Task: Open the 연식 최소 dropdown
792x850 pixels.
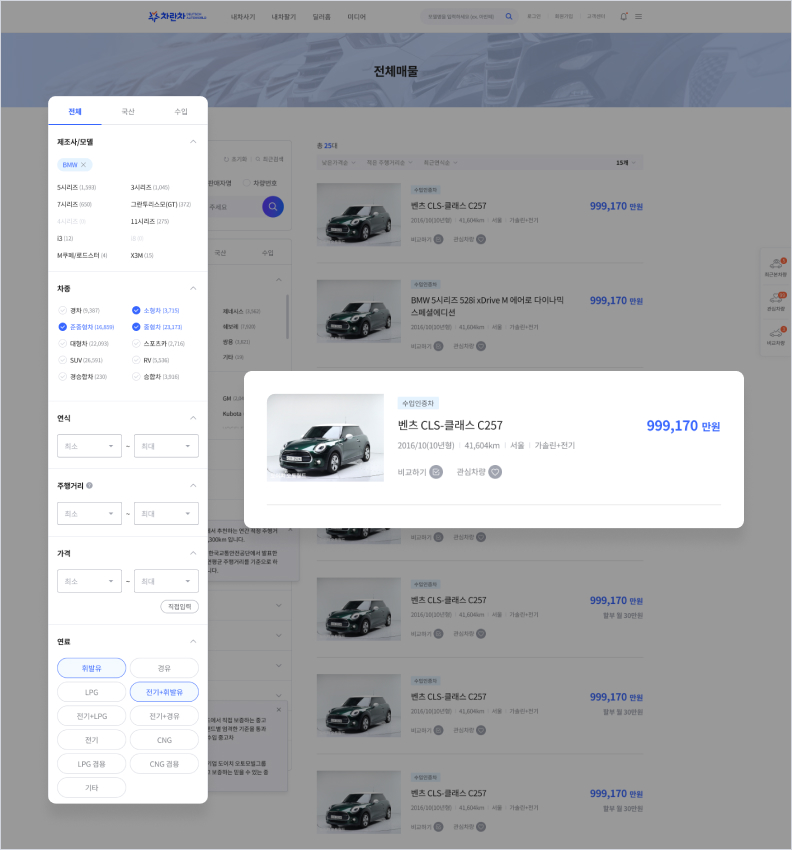Action: click(x=89, y=446)
